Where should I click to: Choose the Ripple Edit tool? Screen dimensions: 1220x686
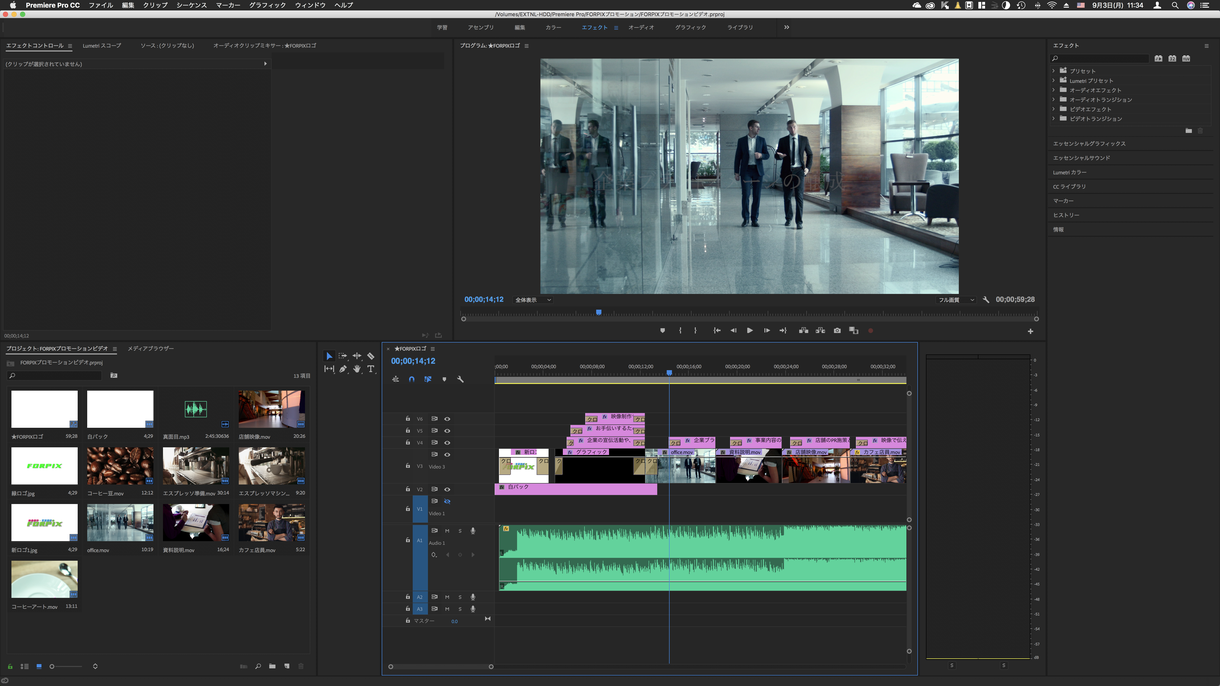click(x=357, y=356)
